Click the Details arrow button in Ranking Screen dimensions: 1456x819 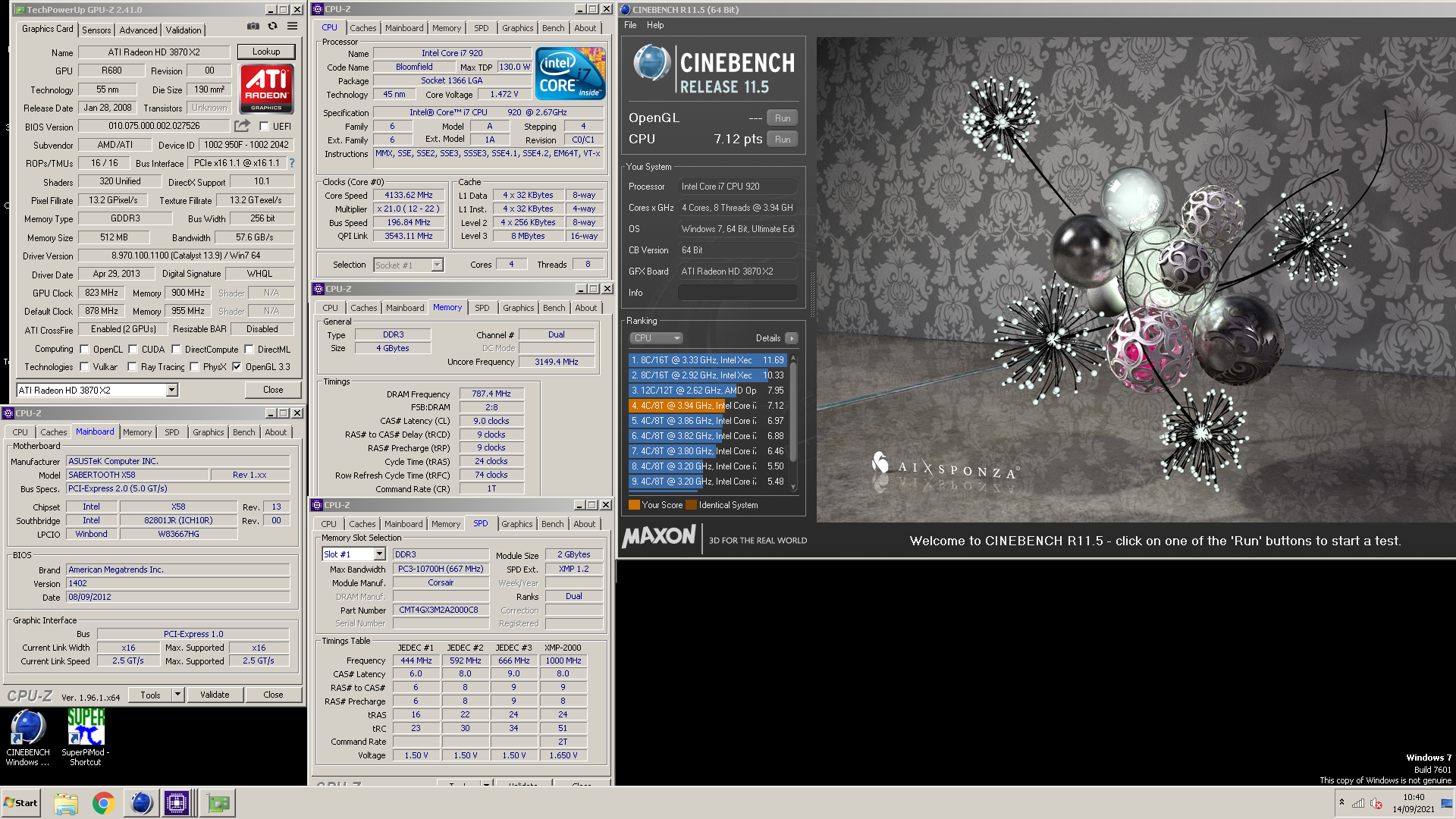[x=791, y=338]
